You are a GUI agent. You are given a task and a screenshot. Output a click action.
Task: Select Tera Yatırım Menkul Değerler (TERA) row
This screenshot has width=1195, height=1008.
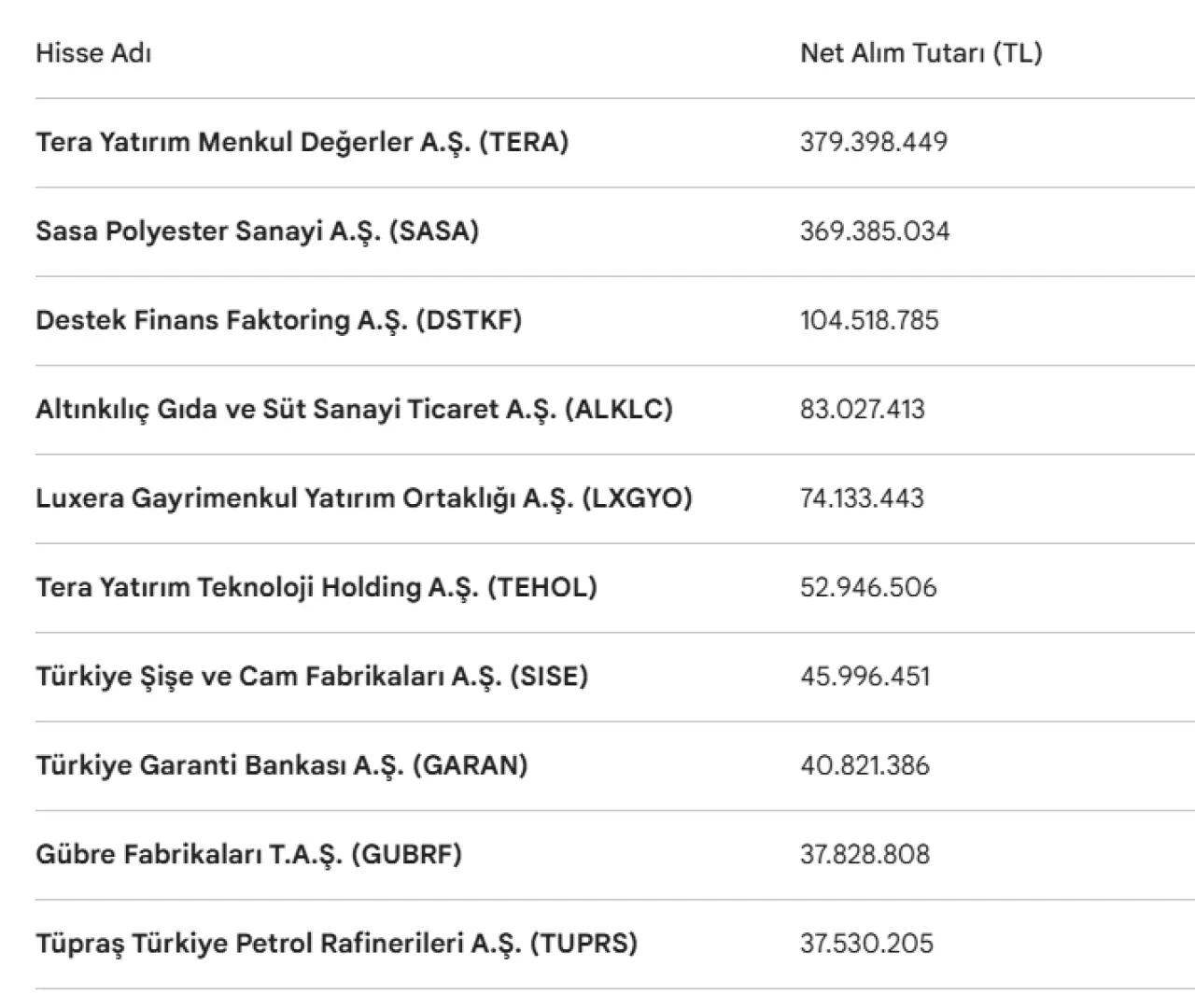(x=302, y=142)
